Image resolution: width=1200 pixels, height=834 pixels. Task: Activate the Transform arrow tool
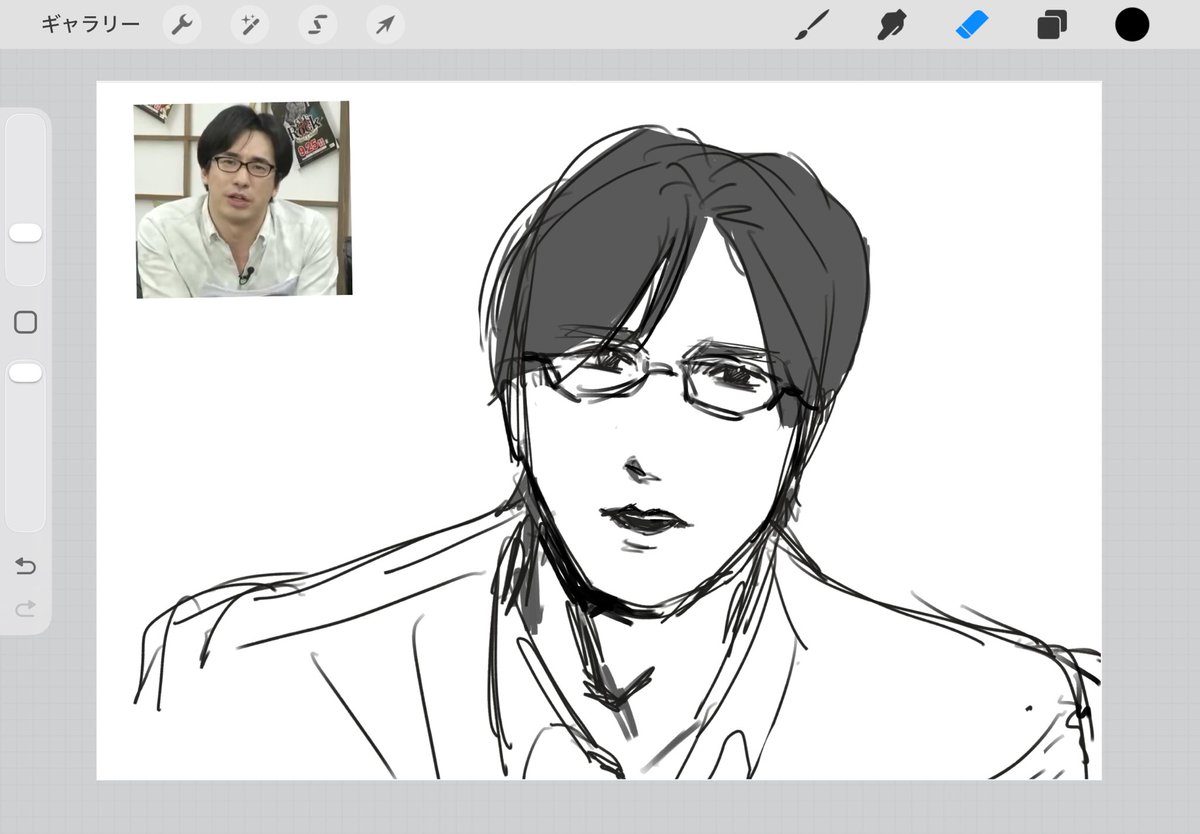(x=385, y=25)
